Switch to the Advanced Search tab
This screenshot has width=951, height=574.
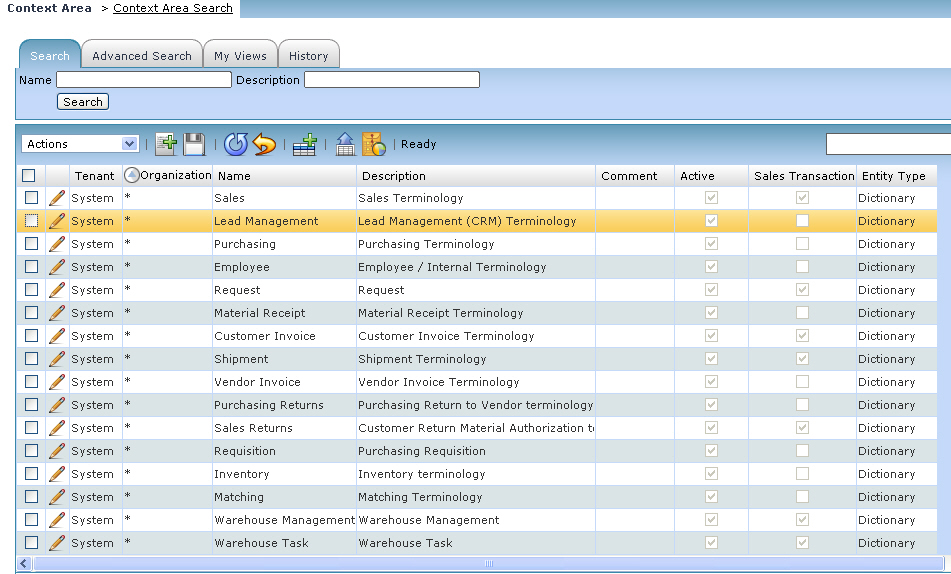click(141, 56)
